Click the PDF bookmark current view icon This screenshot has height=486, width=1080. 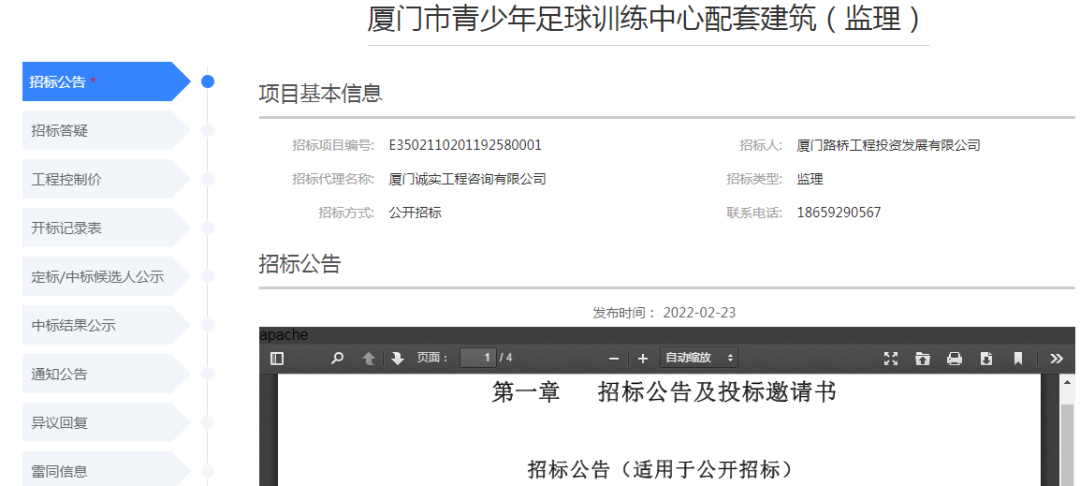1017,358
